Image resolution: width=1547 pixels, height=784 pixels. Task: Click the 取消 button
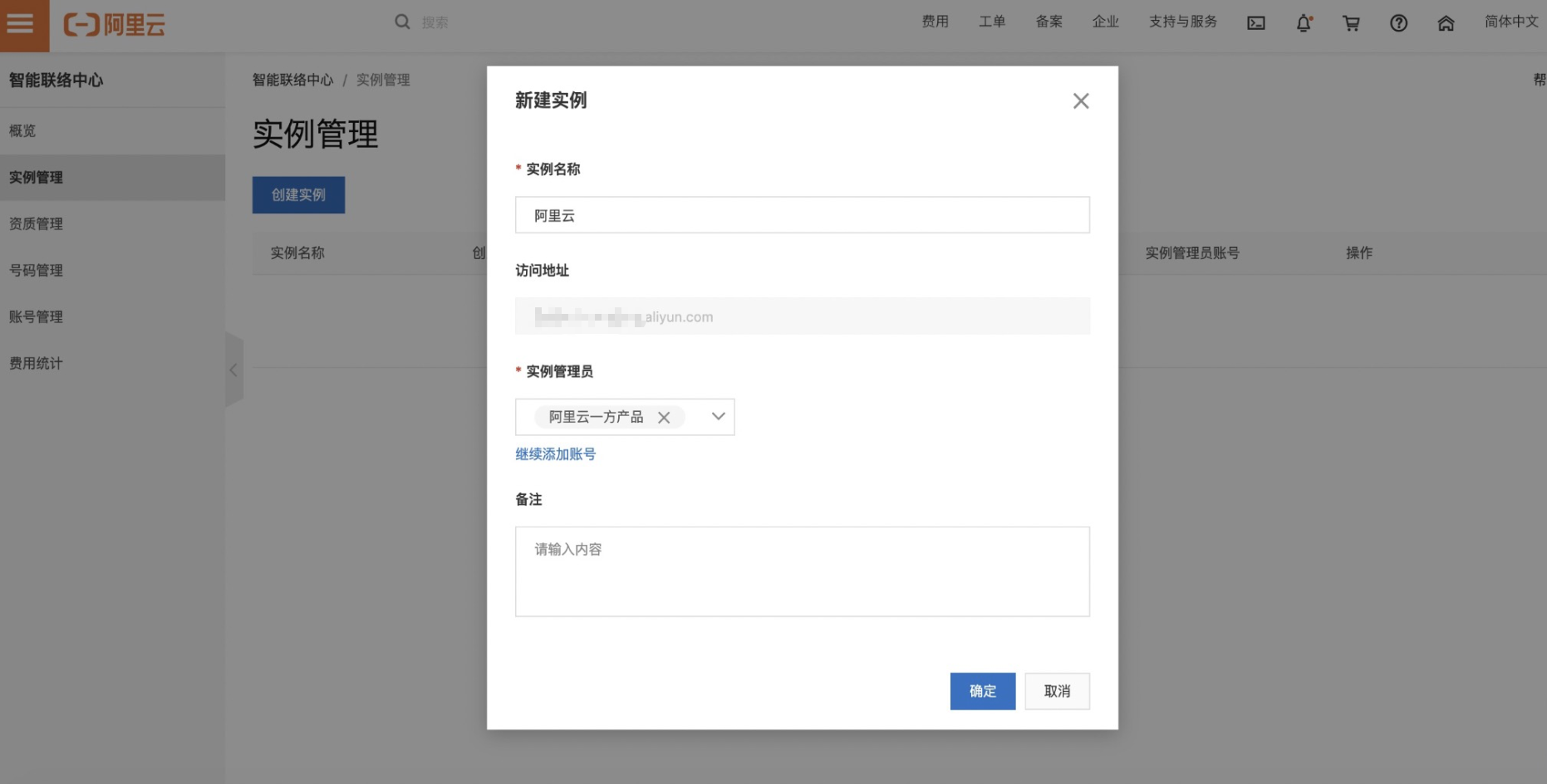[1057, 691]
